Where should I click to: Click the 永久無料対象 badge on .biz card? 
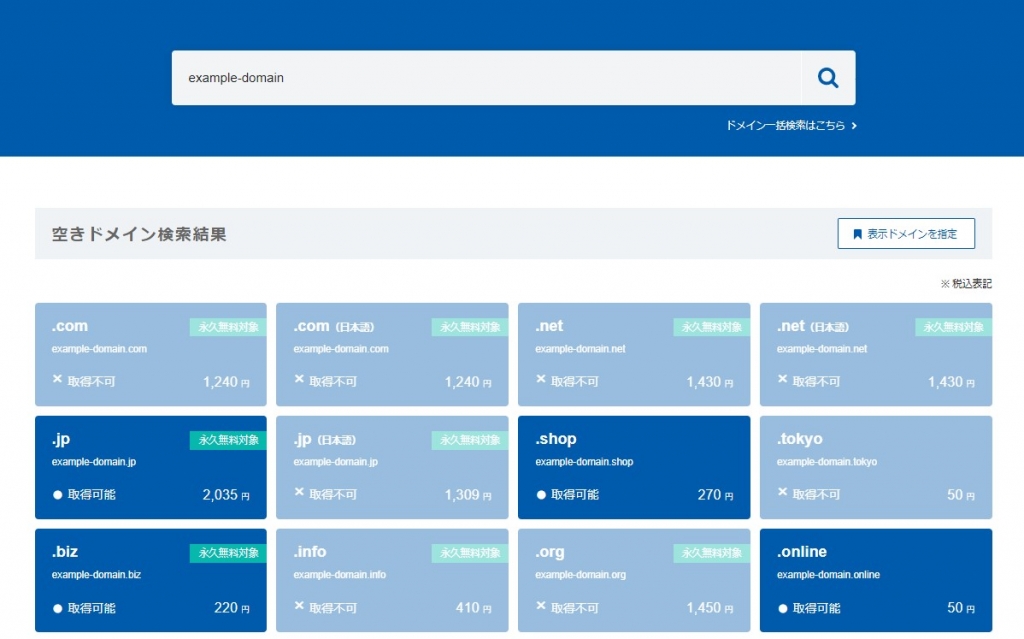pos(228,553)
